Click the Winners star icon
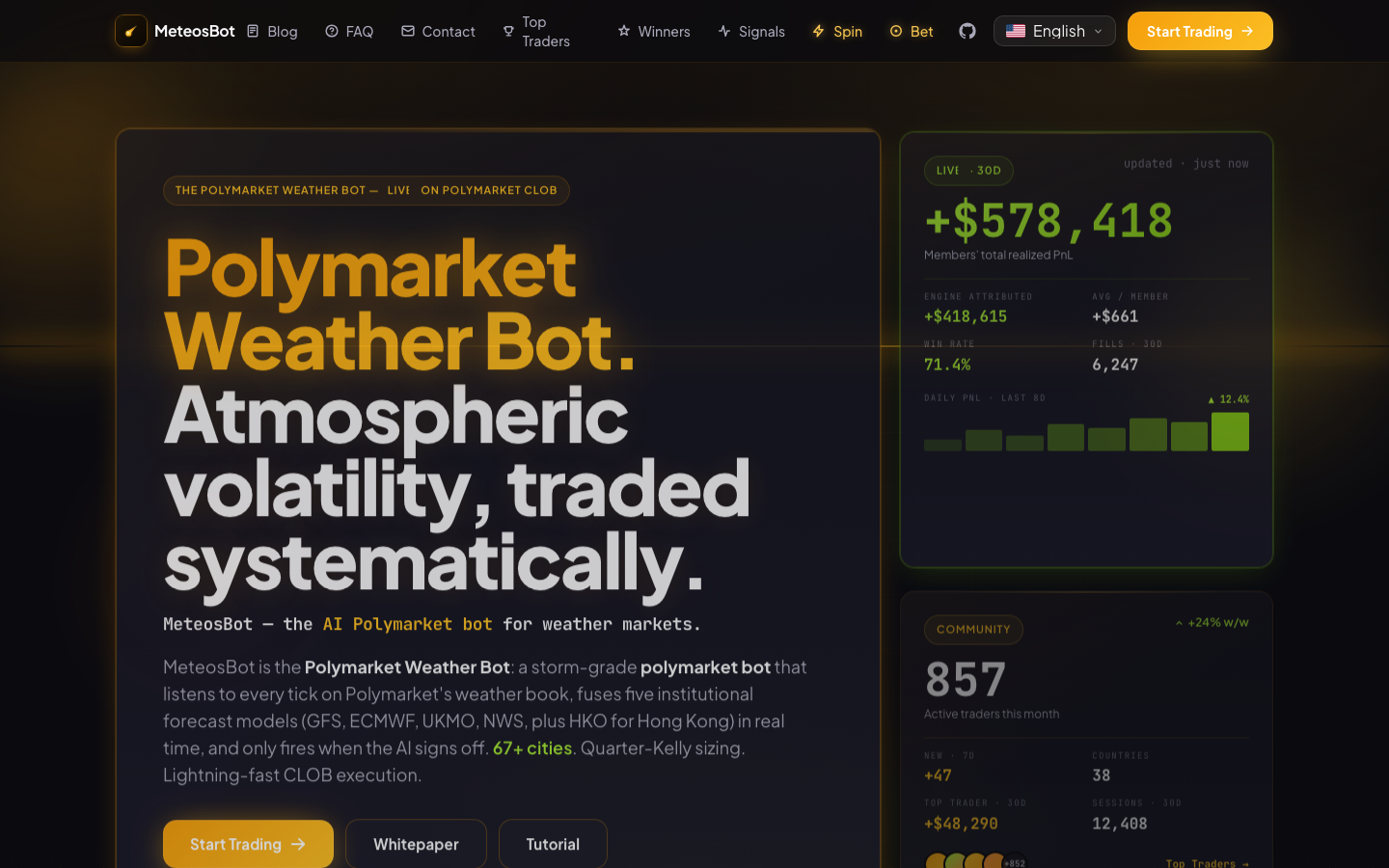1389x868 pixels. 624,31
